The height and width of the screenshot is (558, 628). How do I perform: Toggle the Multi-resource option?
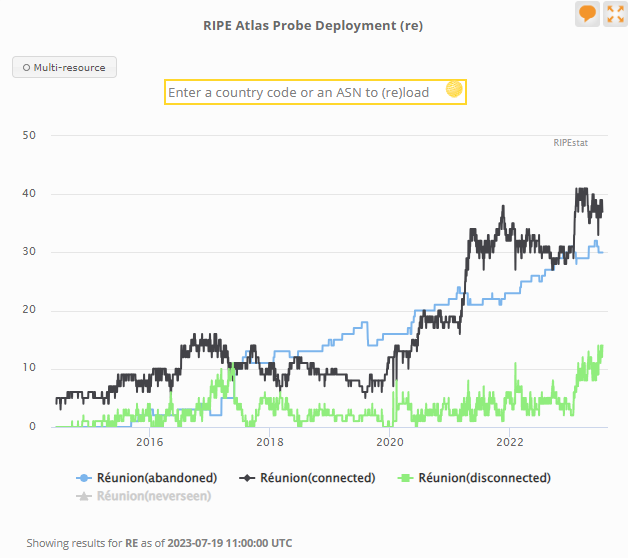pos(64,67)
